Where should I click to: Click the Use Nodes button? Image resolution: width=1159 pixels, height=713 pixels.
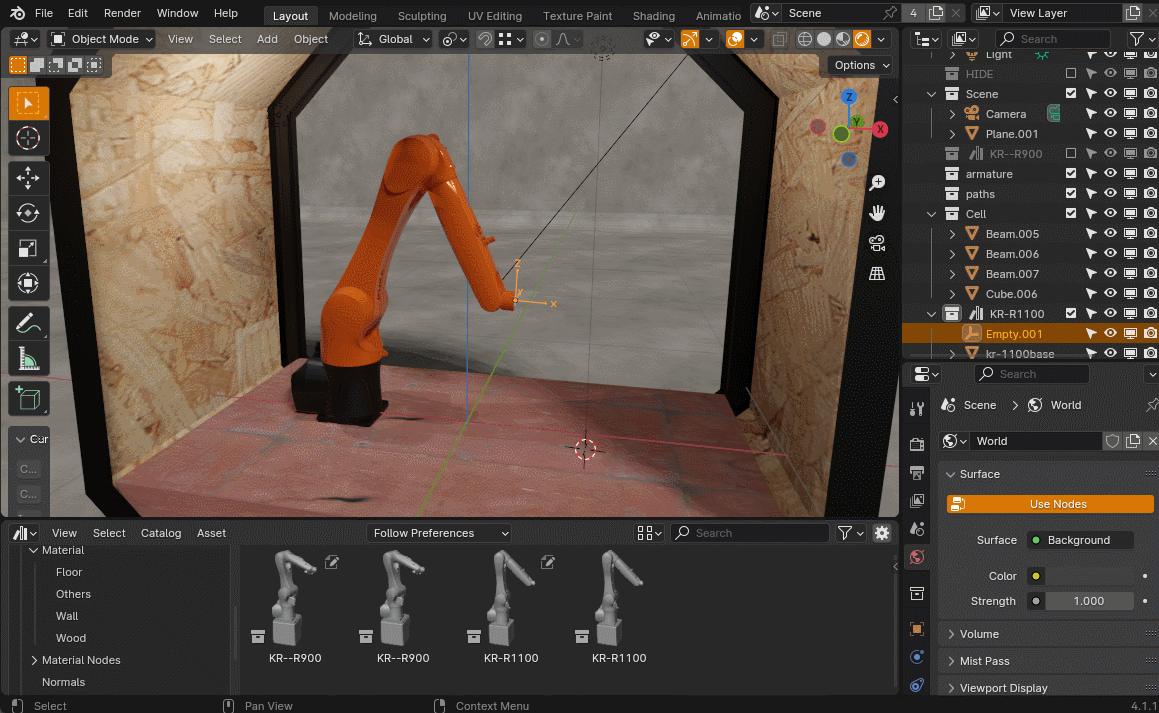pos(1050,504)
